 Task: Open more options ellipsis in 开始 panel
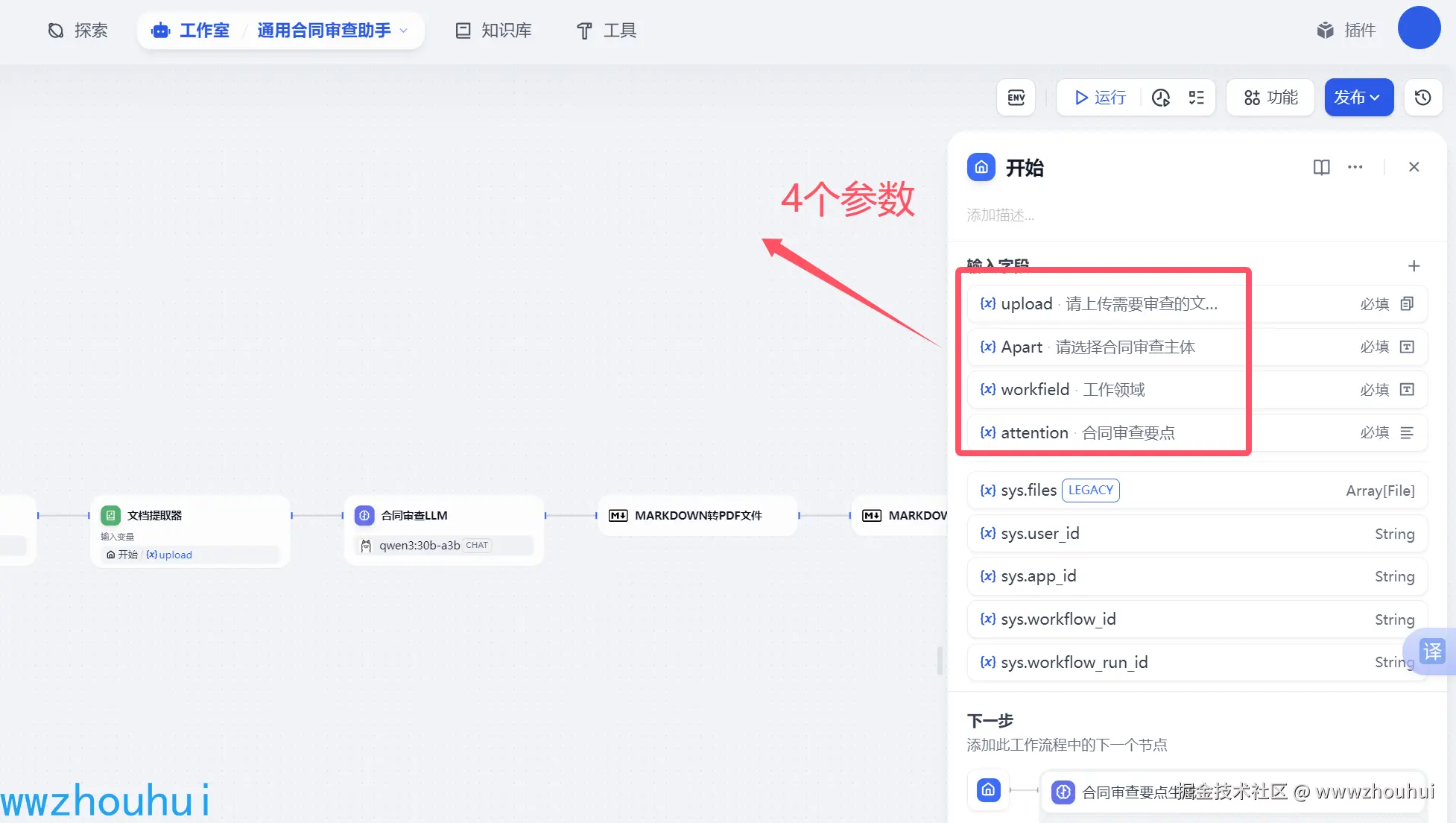(x=1355, y=167)
